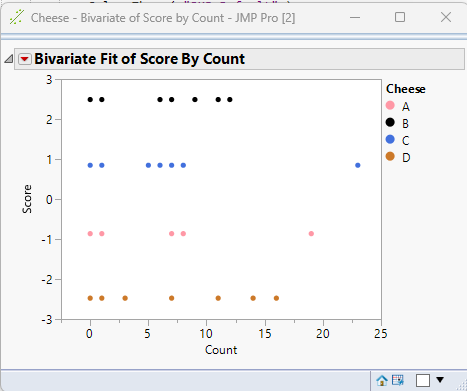Click the JMP bivariate window title icon
This screenshot has width=467, height=391.
tap(16, 17)
